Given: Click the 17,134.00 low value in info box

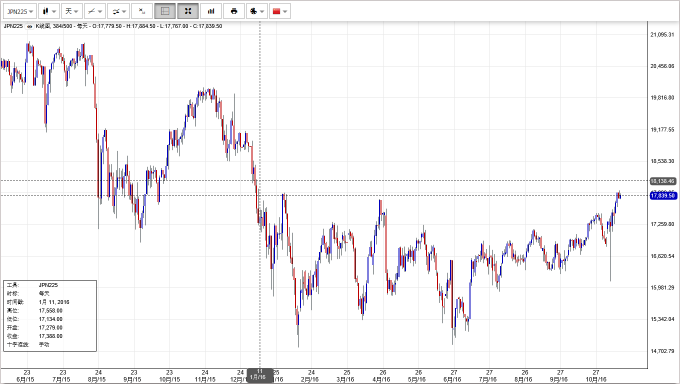Looking at the screenshot, I should pyautogui.click(x=50, y=319).
